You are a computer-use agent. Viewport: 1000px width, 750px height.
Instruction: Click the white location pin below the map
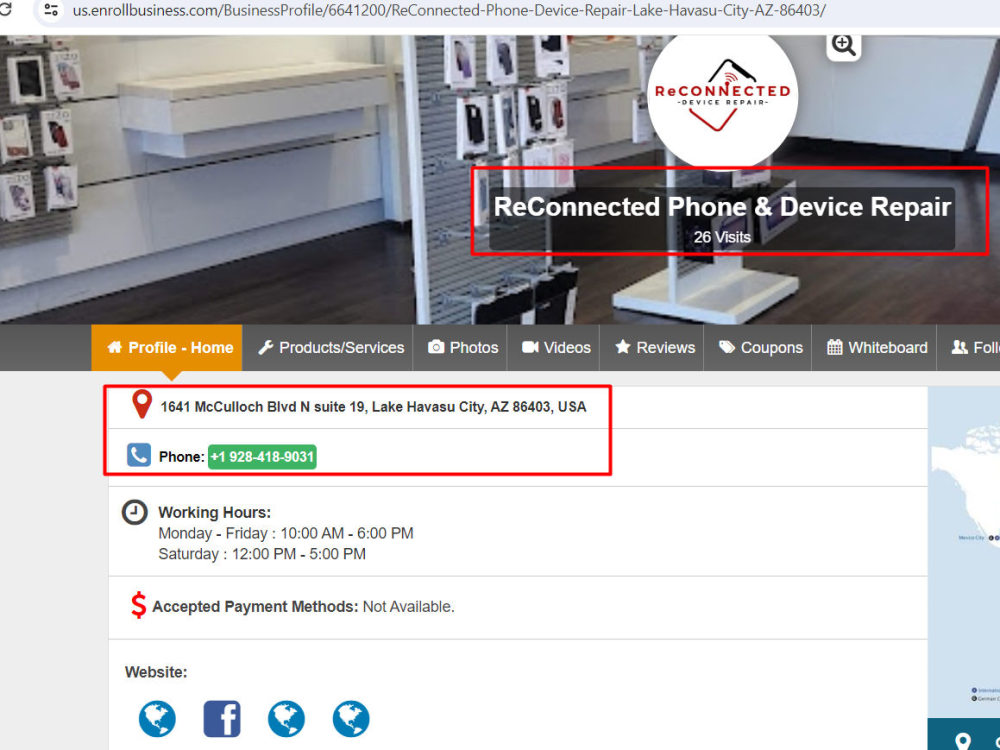(x=963, y=741)
